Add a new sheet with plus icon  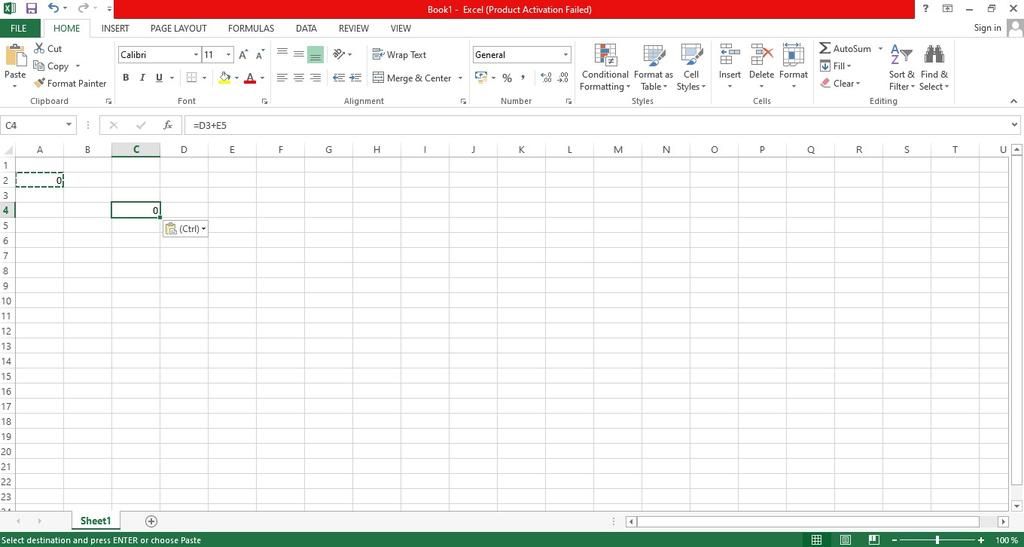tap(152, 521)
